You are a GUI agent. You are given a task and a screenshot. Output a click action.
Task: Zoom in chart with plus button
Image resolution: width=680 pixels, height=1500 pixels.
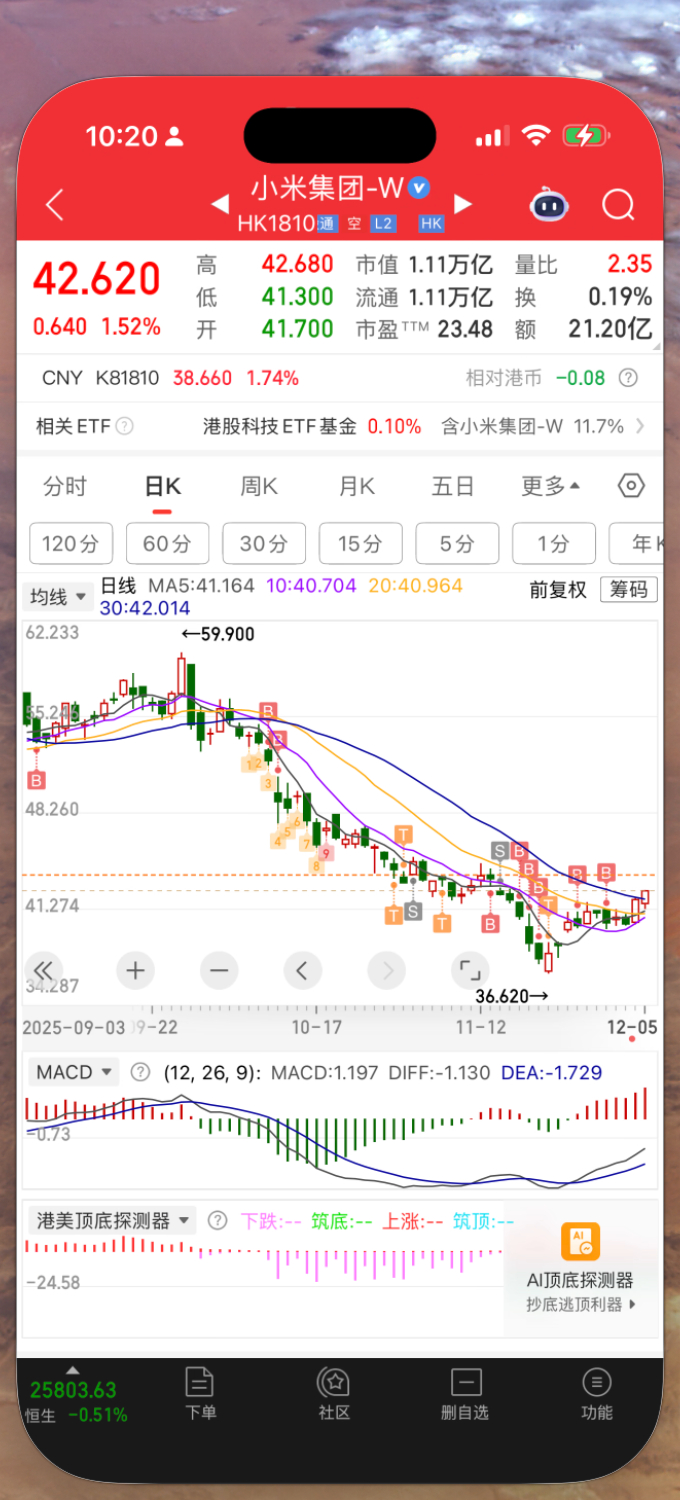point(135,969)
